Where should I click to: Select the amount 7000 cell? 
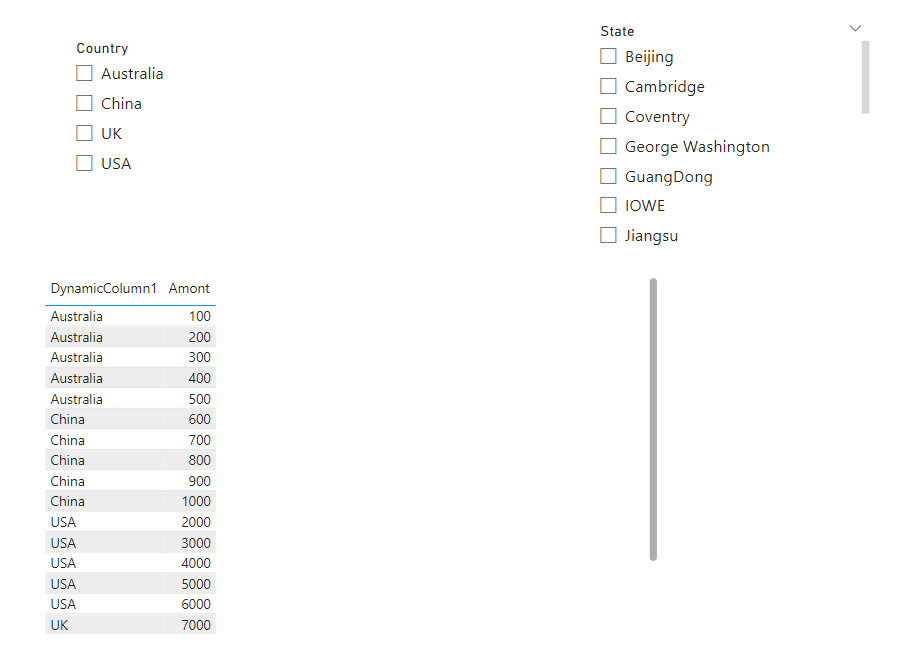click(x=196, y=625)
